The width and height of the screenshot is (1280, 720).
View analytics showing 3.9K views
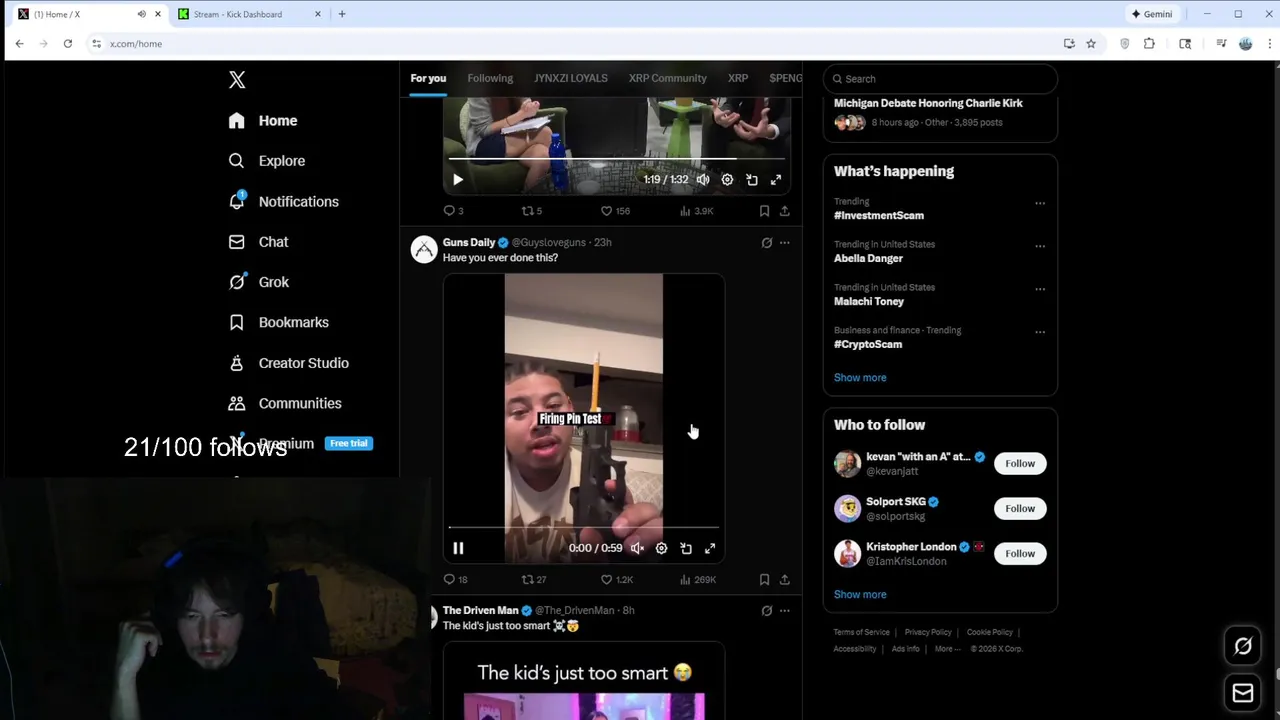pyautogui.click(x=696, y=211)
